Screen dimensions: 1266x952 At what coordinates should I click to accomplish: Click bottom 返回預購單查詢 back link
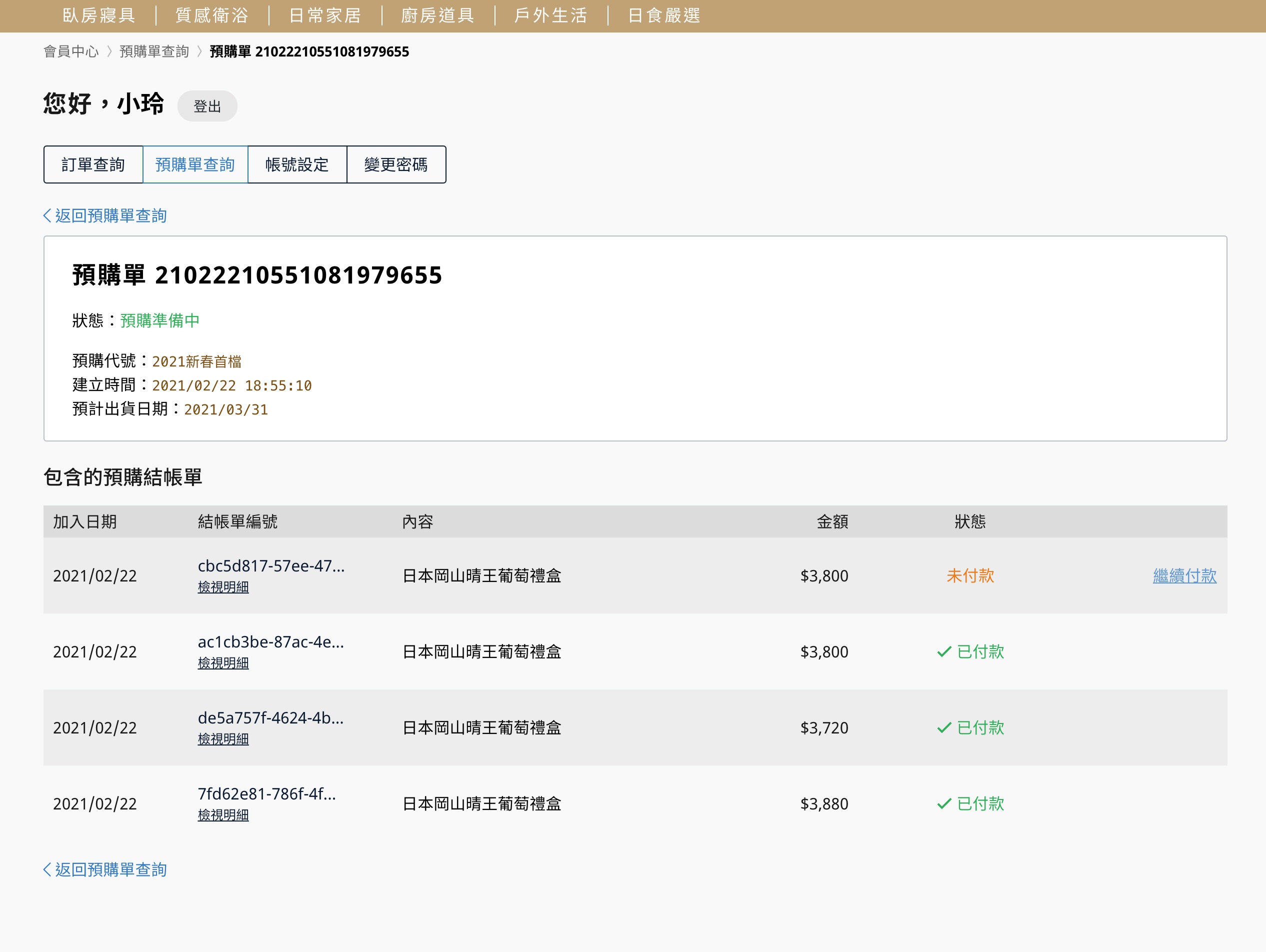(105, 869)
